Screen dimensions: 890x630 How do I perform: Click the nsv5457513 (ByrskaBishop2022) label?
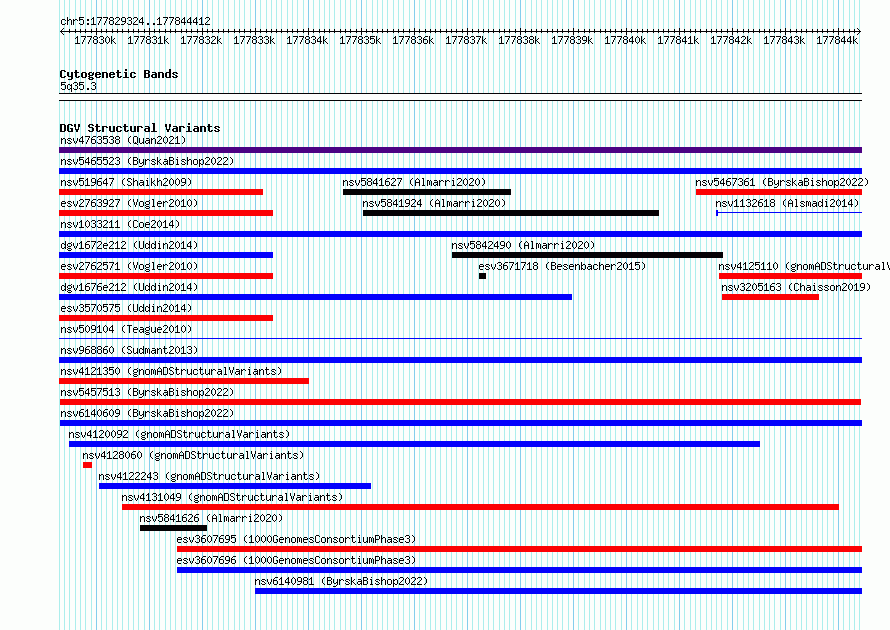(147, 392)
